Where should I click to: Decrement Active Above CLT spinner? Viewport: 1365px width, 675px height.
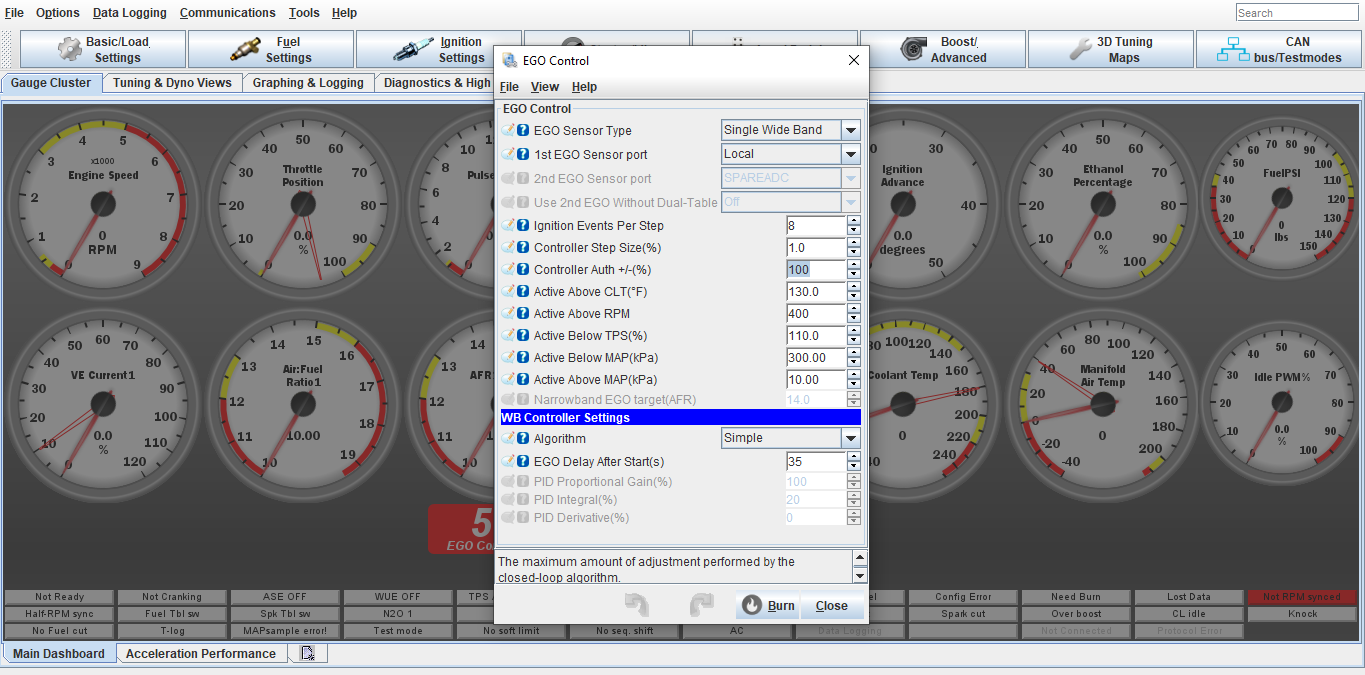tap(853, 297)
